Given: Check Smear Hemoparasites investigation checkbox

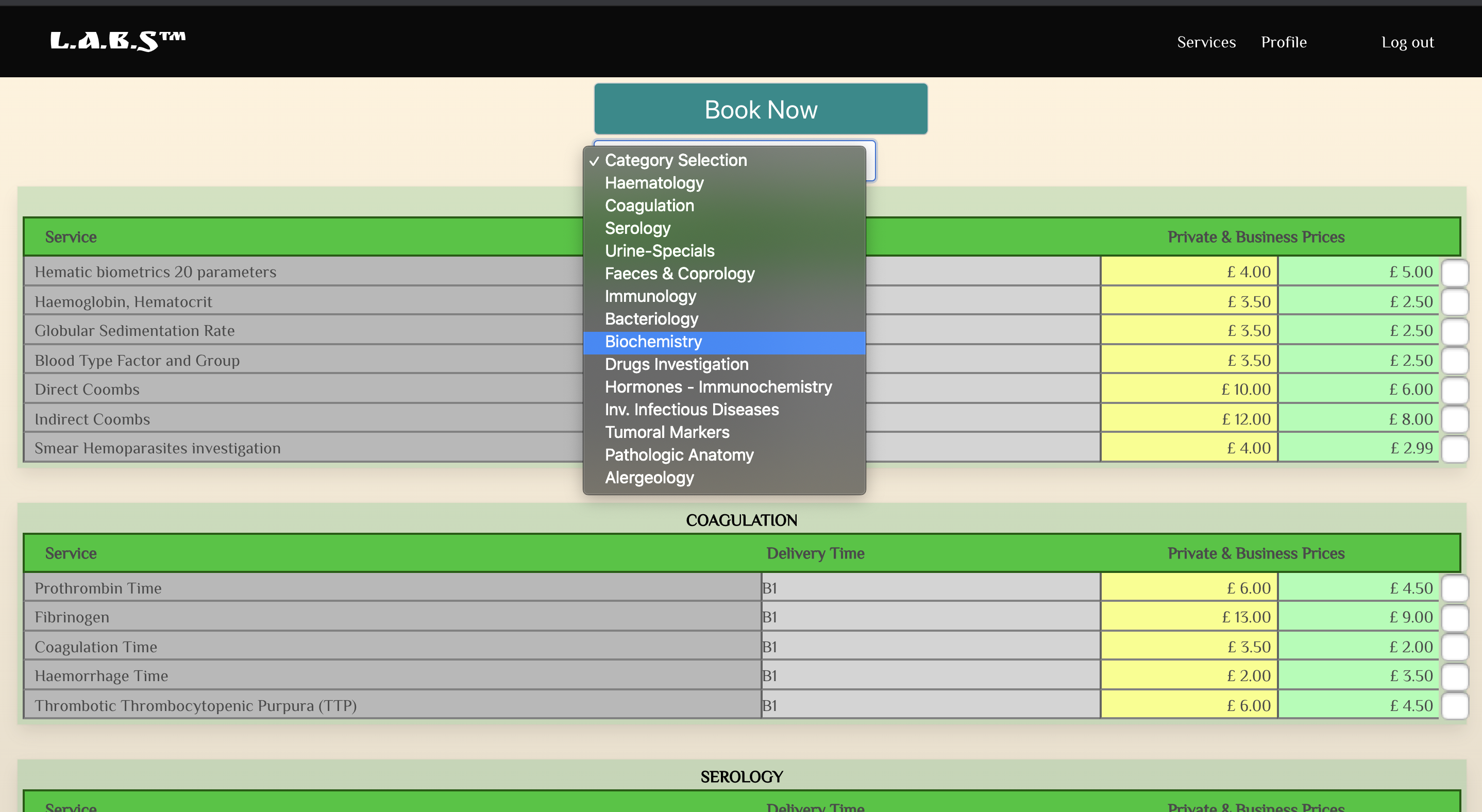Looking at the screenshot, I should tap(1454, 449).
